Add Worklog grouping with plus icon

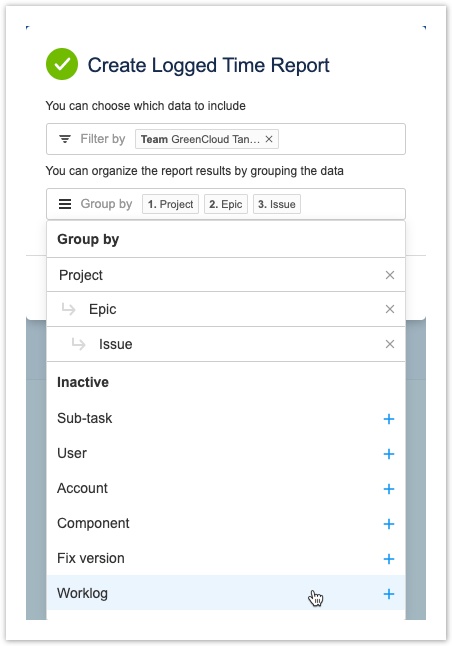[389, 594]
